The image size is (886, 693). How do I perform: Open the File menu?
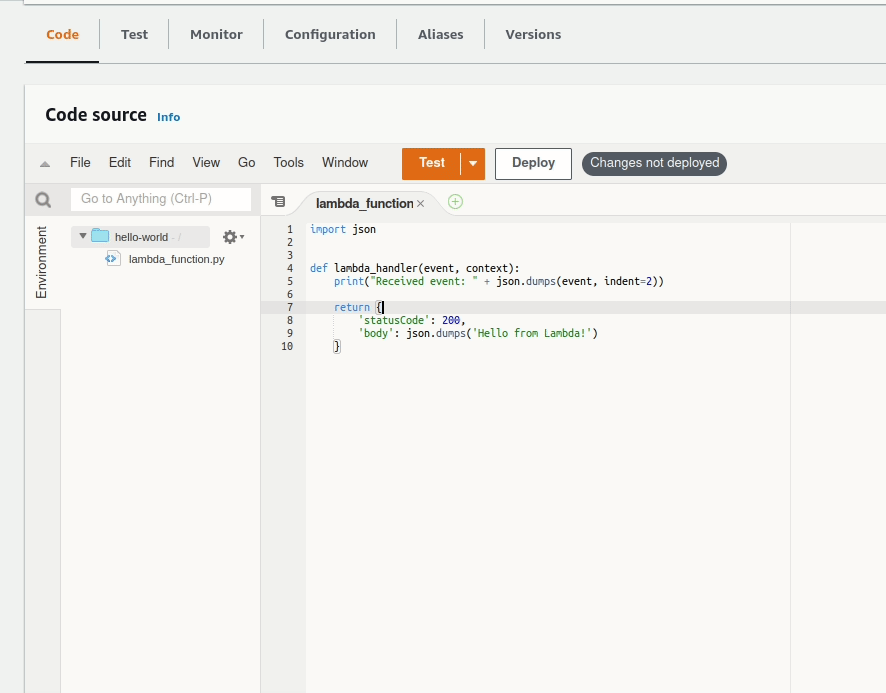tap(80, 163)
